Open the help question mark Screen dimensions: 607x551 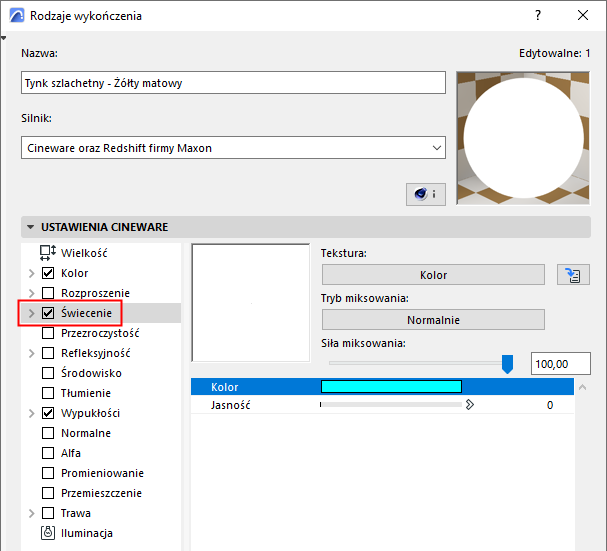538,15
